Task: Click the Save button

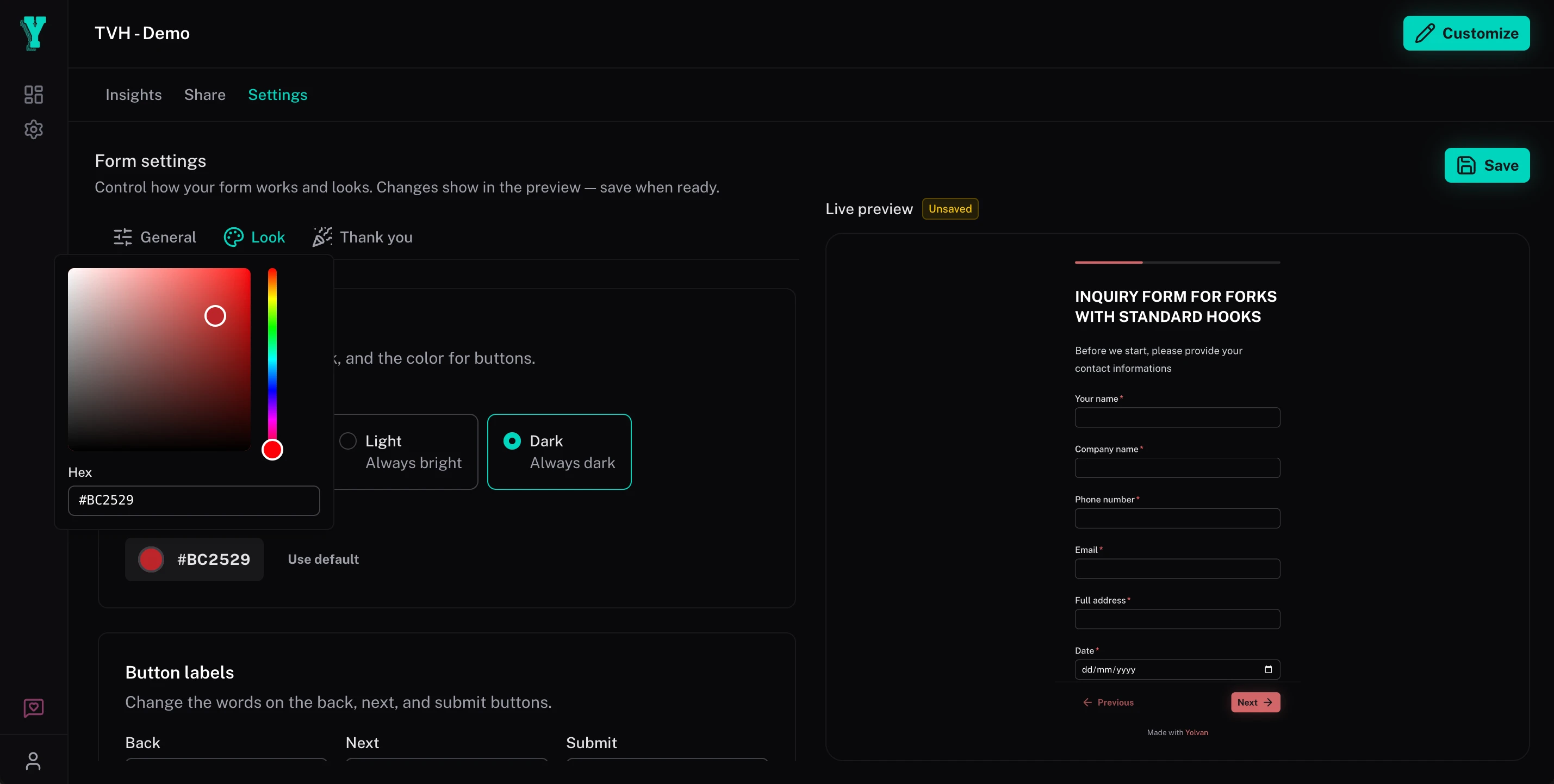Action: tap(1487, 165)
